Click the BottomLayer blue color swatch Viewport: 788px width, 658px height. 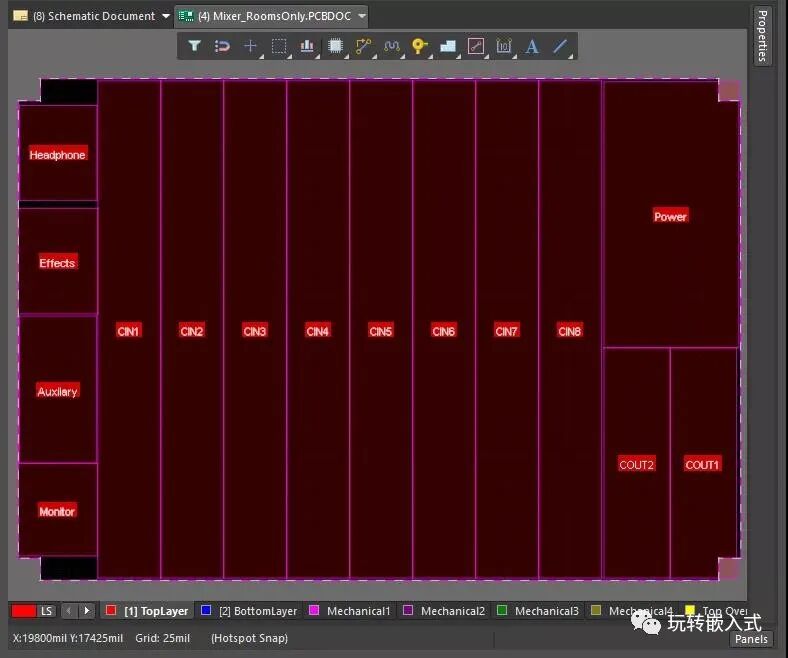(206, 610)
